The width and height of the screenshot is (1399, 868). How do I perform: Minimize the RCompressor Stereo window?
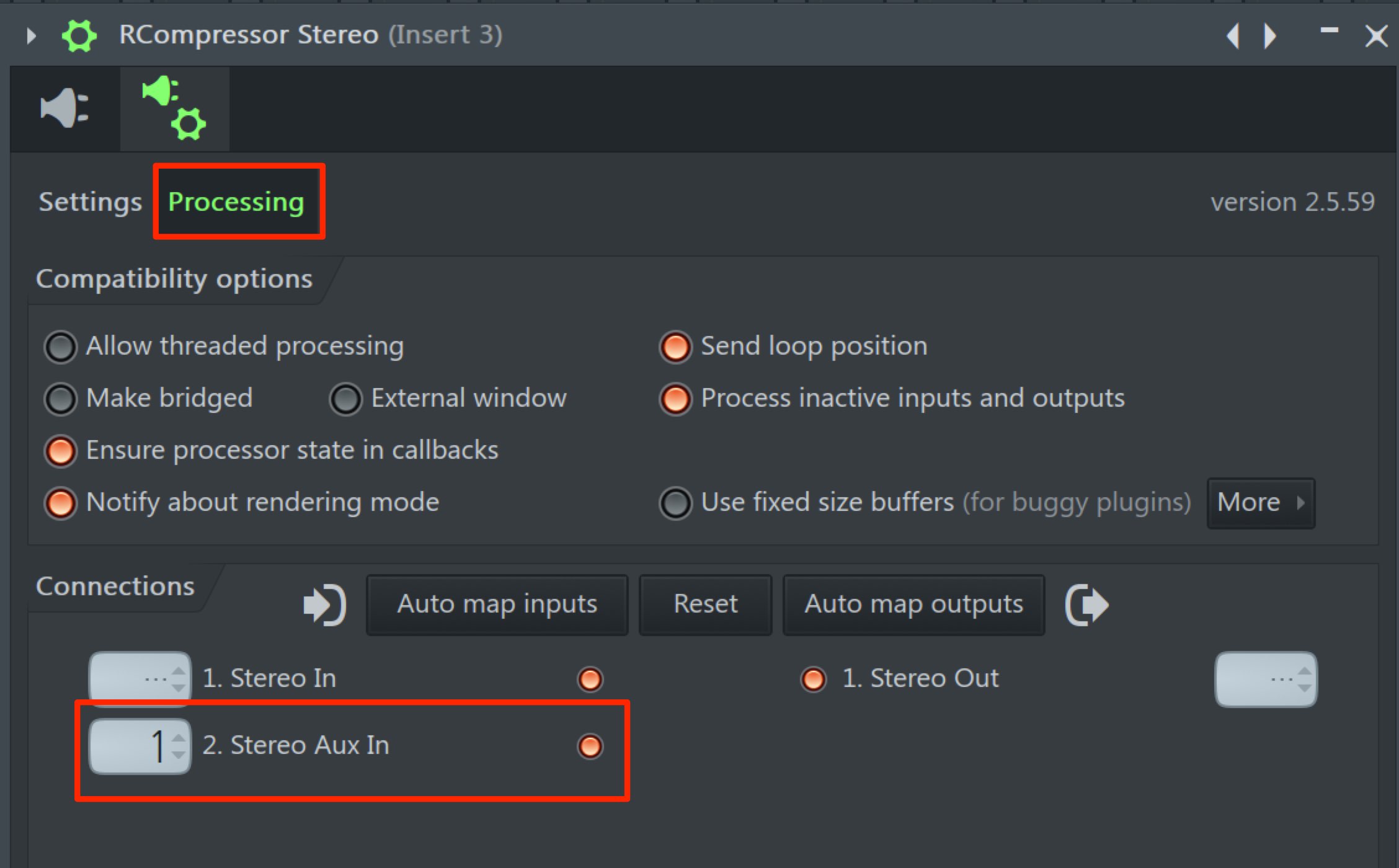pyautogui.click(x=1330, y=31)
